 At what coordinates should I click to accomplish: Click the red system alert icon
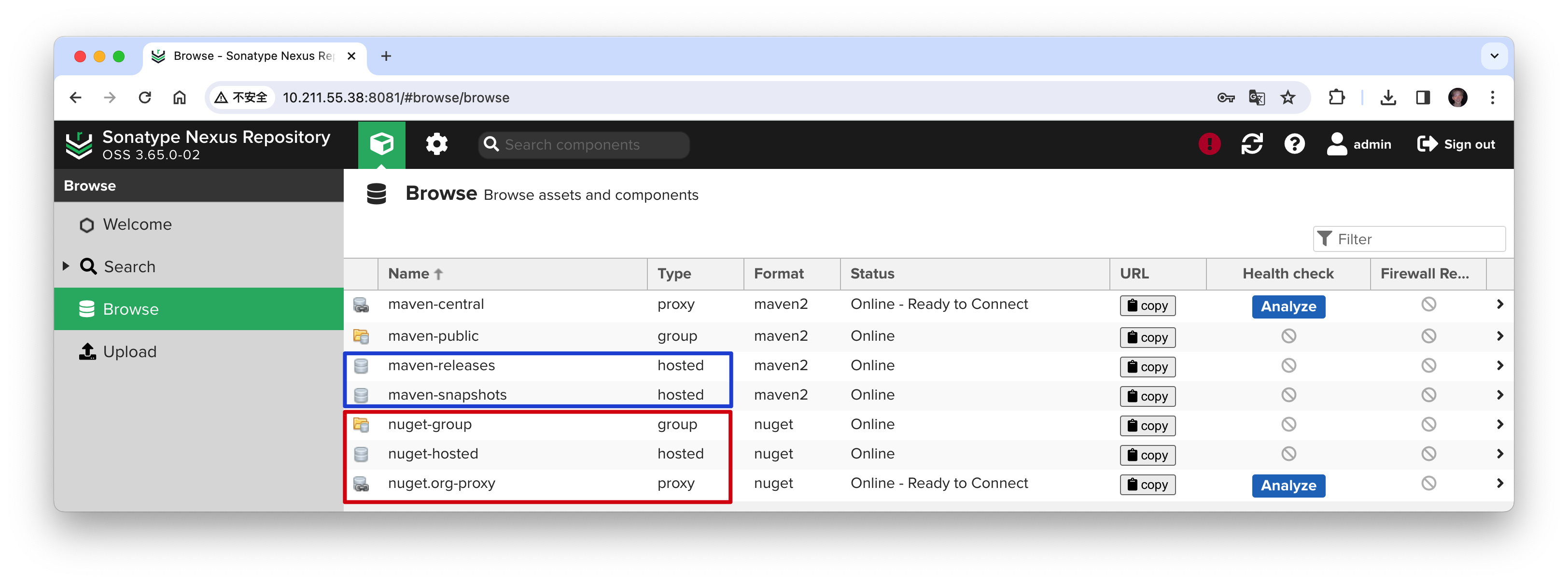point(1209,144)
